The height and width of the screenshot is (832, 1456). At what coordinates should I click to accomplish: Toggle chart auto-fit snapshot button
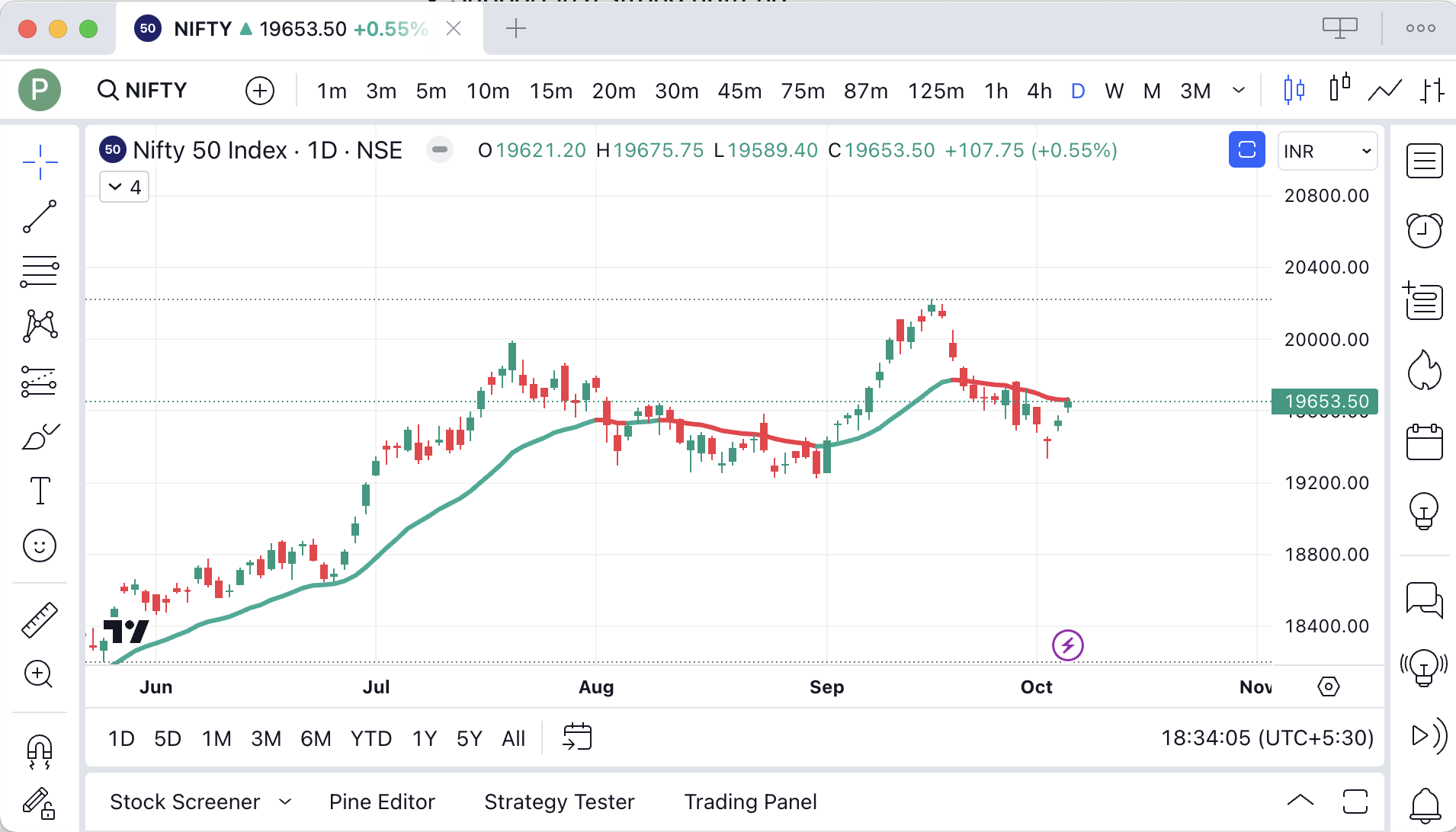pos(1247,150)
